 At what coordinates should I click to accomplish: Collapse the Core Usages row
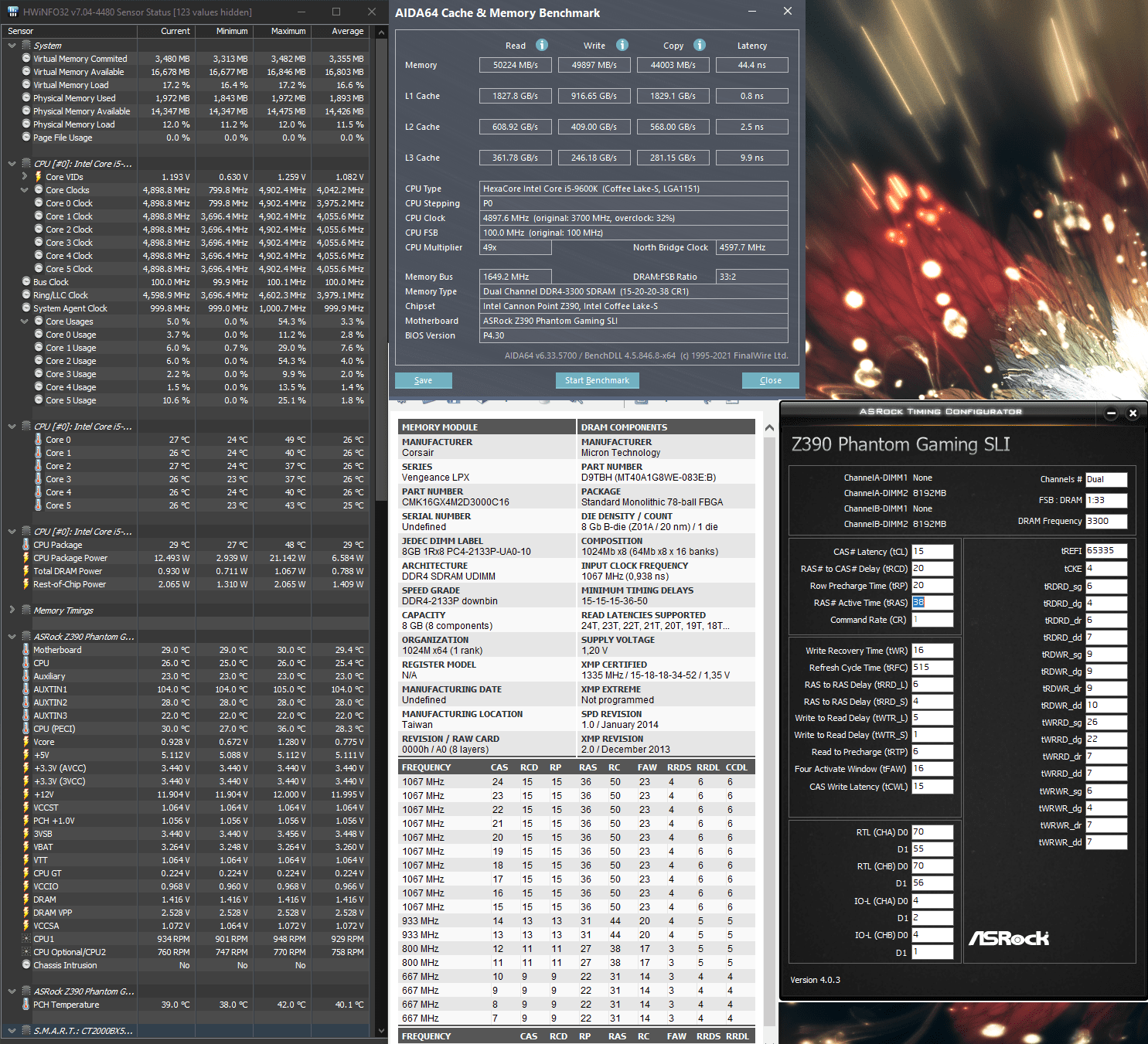pyautogui.click(x=24, y=321)
